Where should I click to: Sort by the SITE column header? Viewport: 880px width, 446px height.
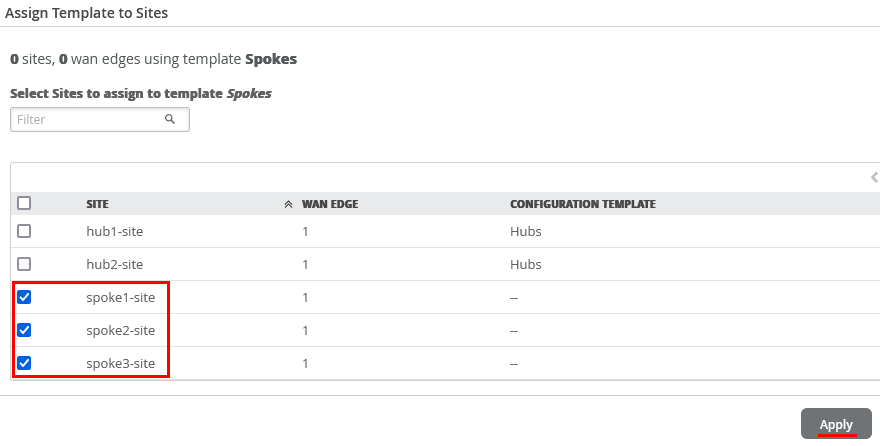point(97,204)
